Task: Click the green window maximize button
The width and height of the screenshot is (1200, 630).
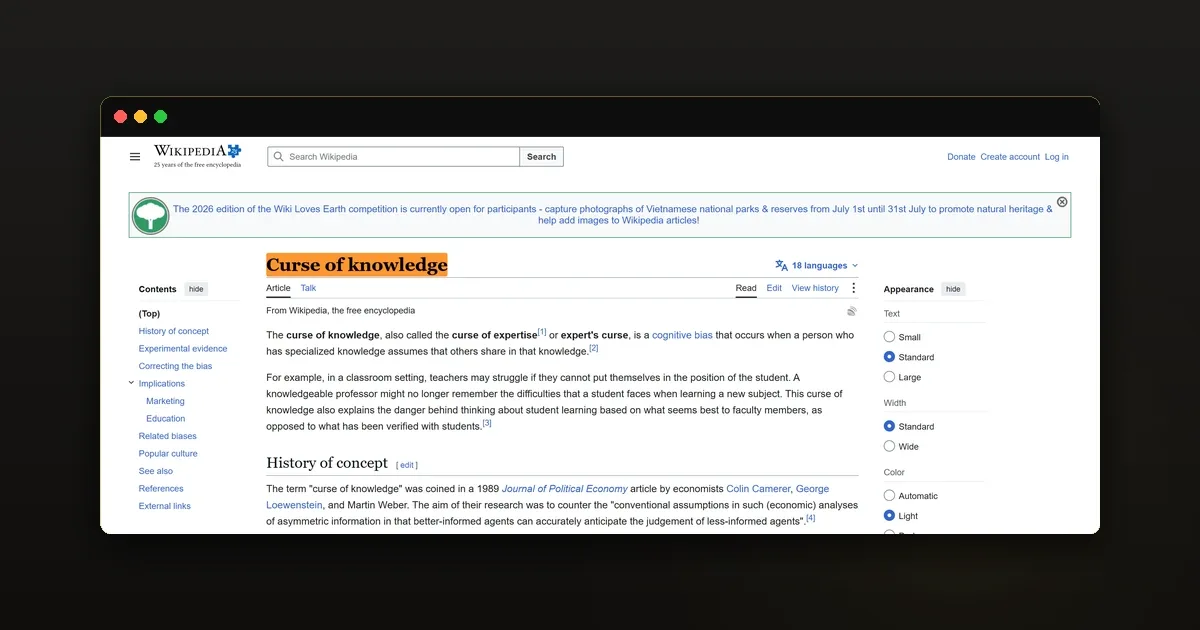Action: [x=160, y=117]
